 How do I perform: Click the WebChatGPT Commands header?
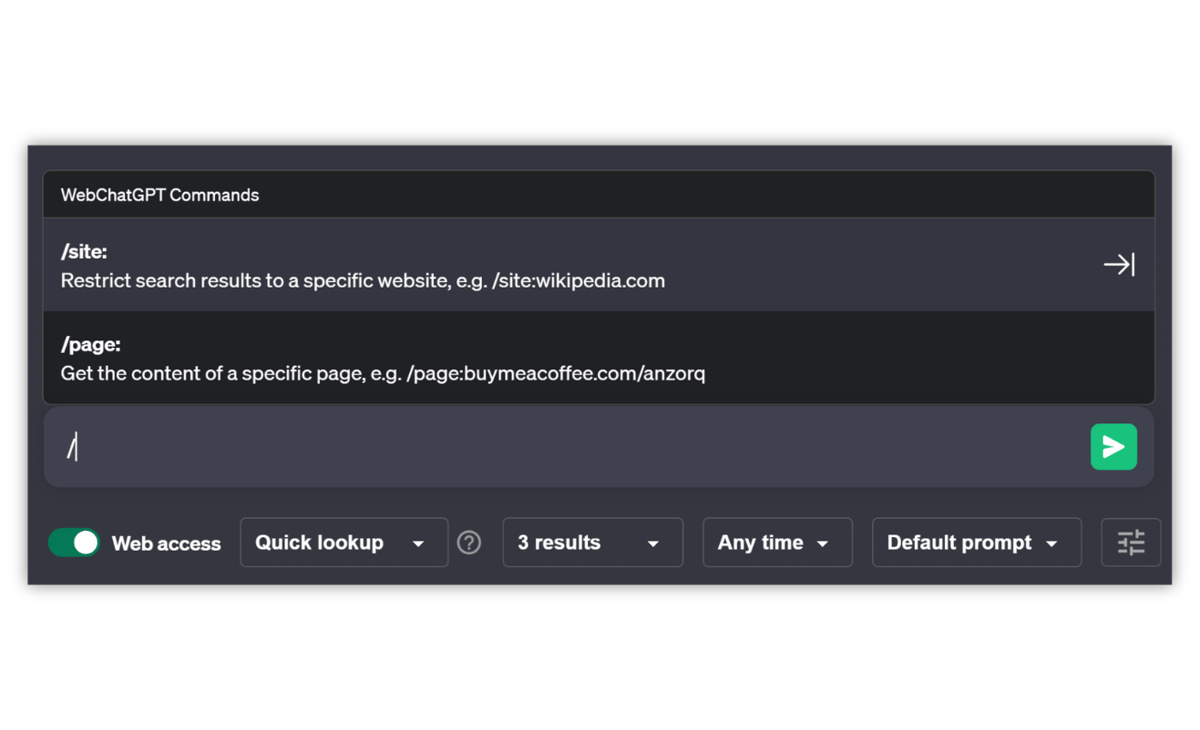coord(160,195)
